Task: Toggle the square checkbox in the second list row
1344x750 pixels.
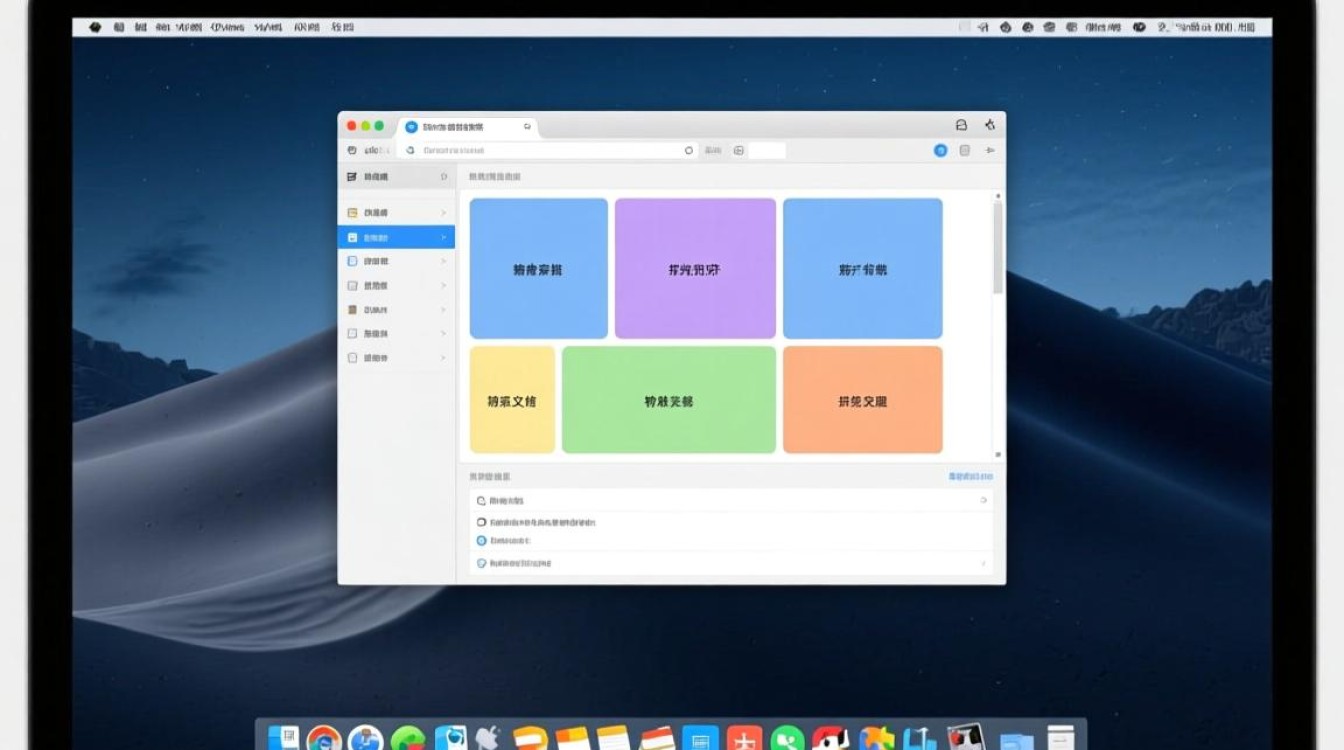Action: tap(481, 522)
